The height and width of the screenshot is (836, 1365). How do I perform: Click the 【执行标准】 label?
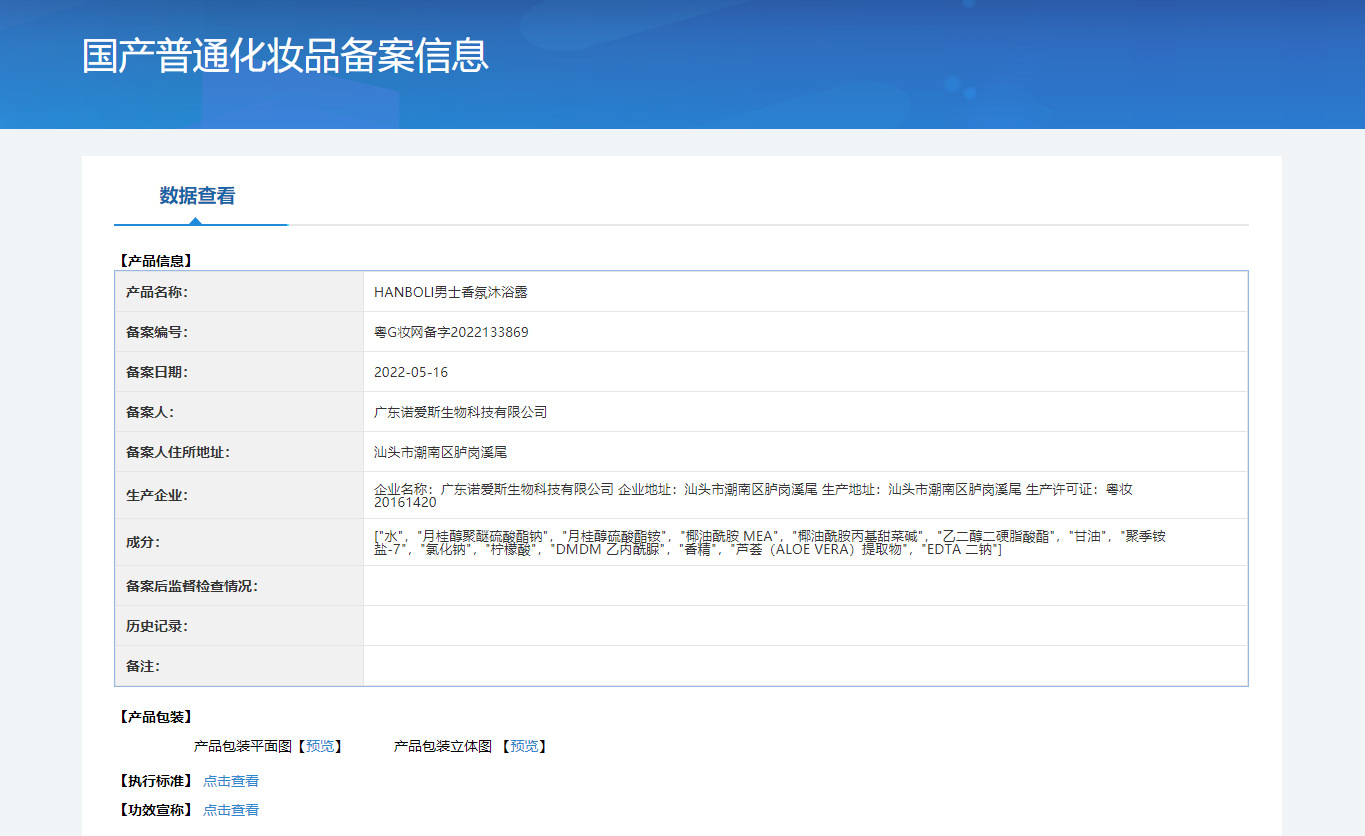155,781
